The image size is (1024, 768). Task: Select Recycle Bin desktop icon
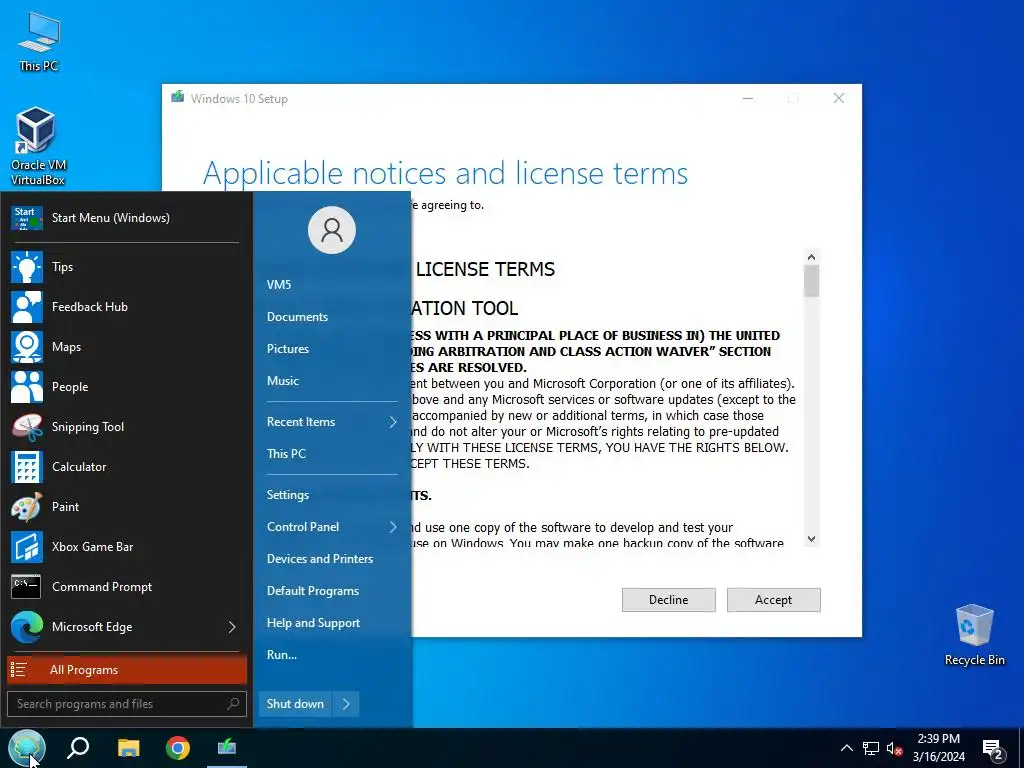tap(974, 635)
